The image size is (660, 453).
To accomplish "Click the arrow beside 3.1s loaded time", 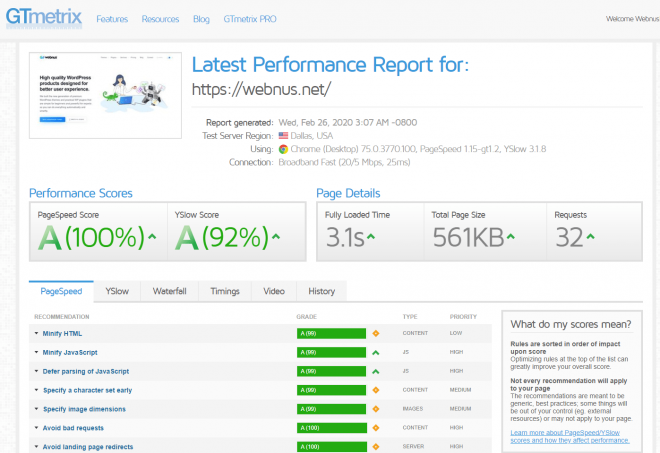I will click(370, 237).
